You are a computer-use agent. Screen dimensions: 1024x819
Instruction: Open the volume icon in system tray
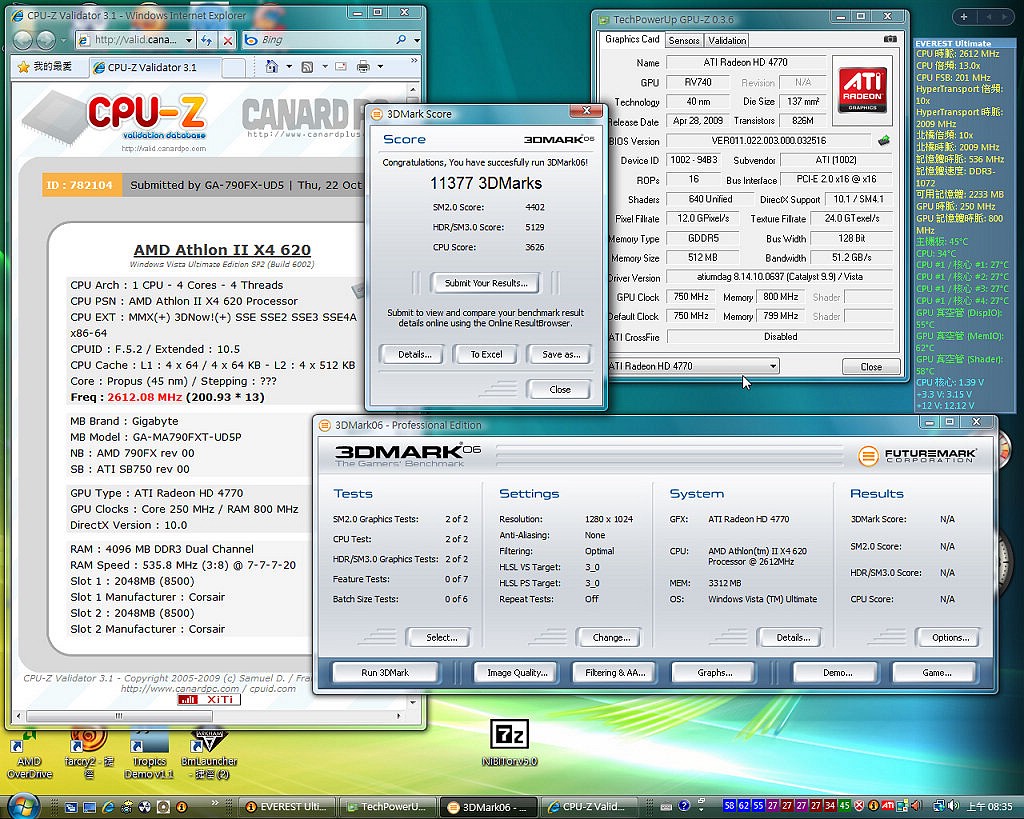coord(953,806)
